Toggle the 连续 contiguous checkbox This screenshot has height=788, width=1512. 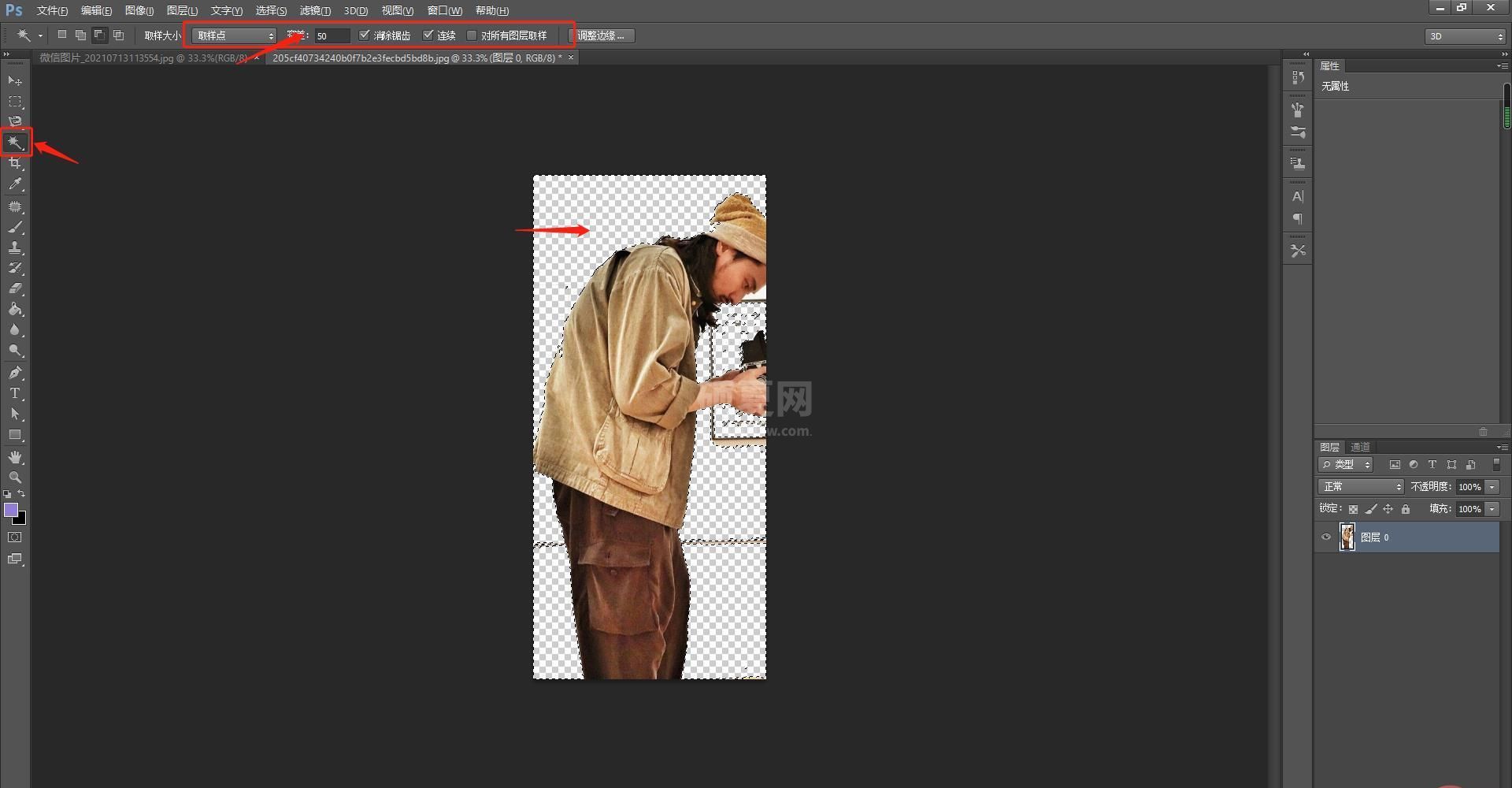[x=428, y=35]
